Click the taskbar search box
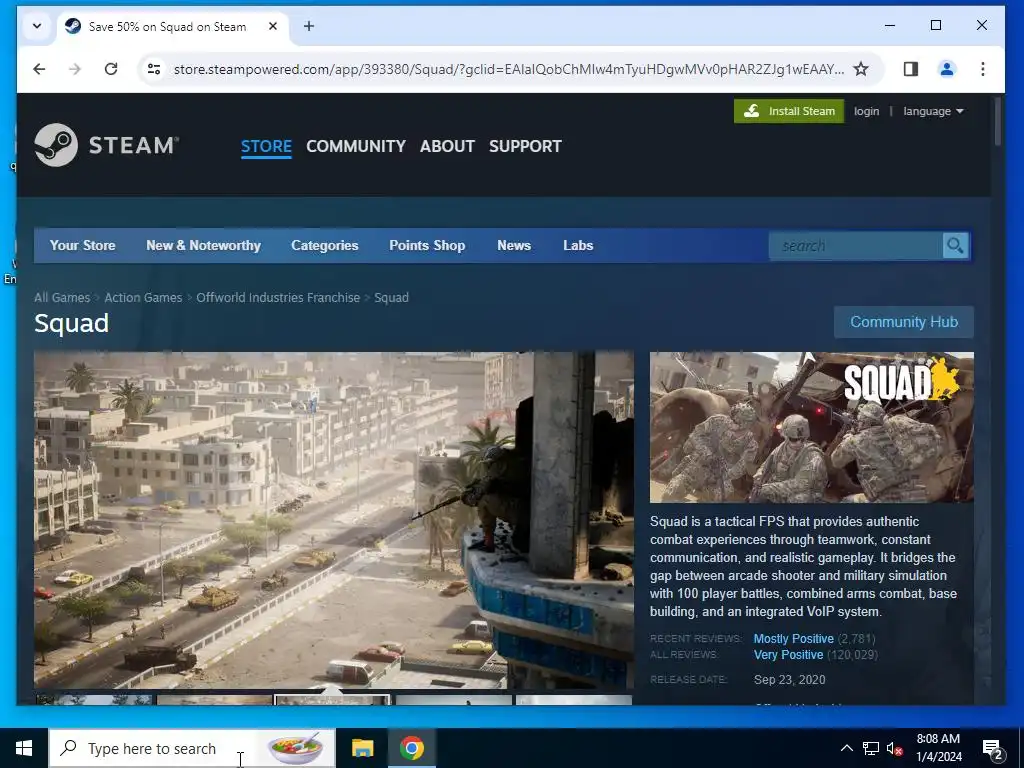This screenshot has height=768, width=1024. click(x=192, y=748)
